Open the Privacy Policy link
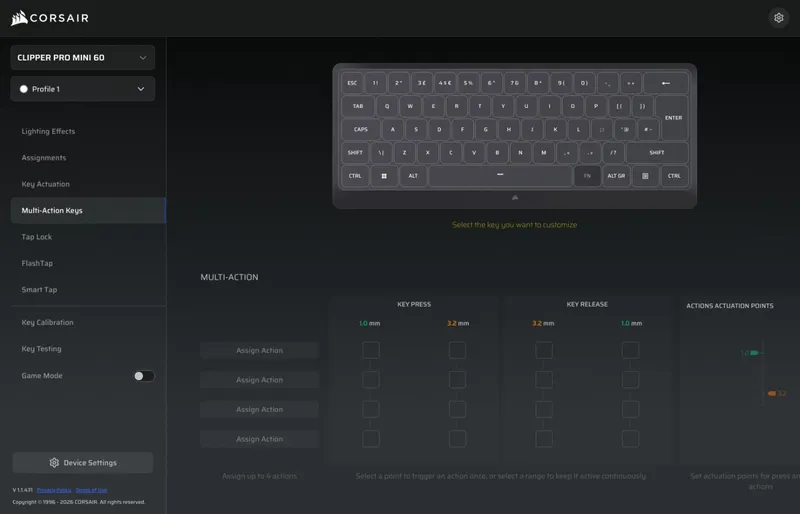800x514 pixels. coord(54,490)
